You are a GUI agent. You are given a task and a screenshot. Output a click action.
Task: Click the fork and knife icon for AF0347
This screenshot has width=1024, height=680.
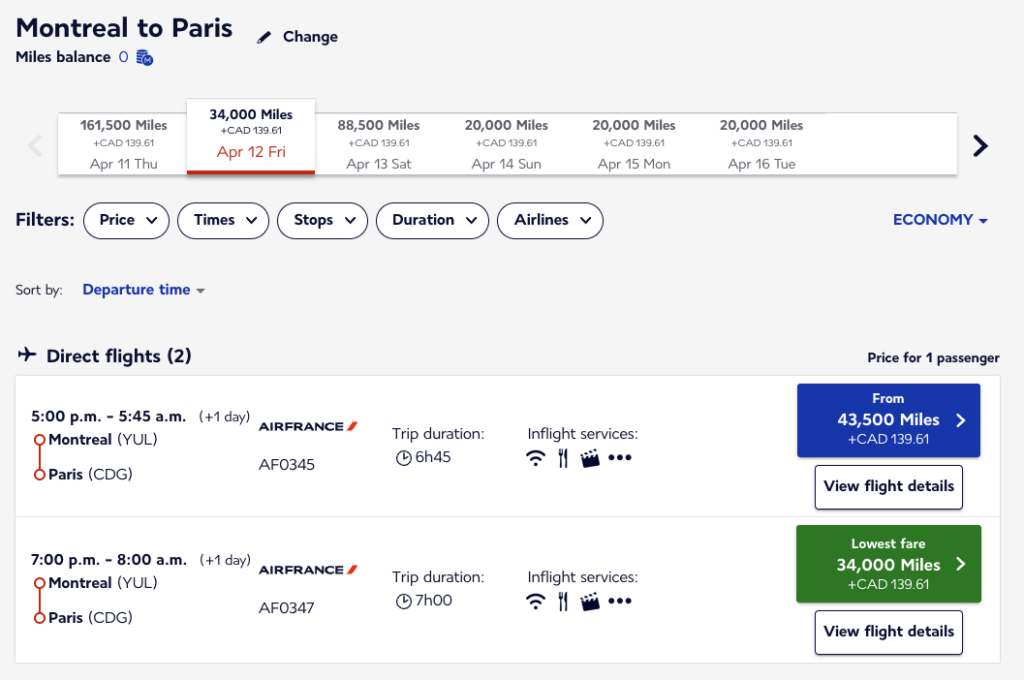[562, 601]
